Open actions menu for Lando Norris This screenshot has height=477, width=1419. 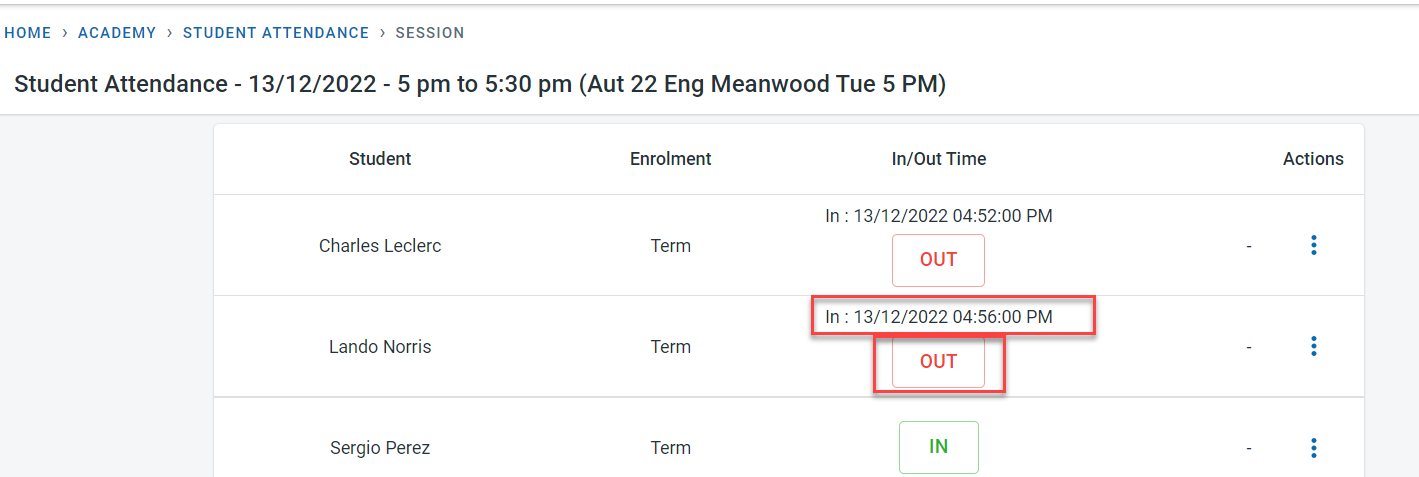tap(1313, 346)
